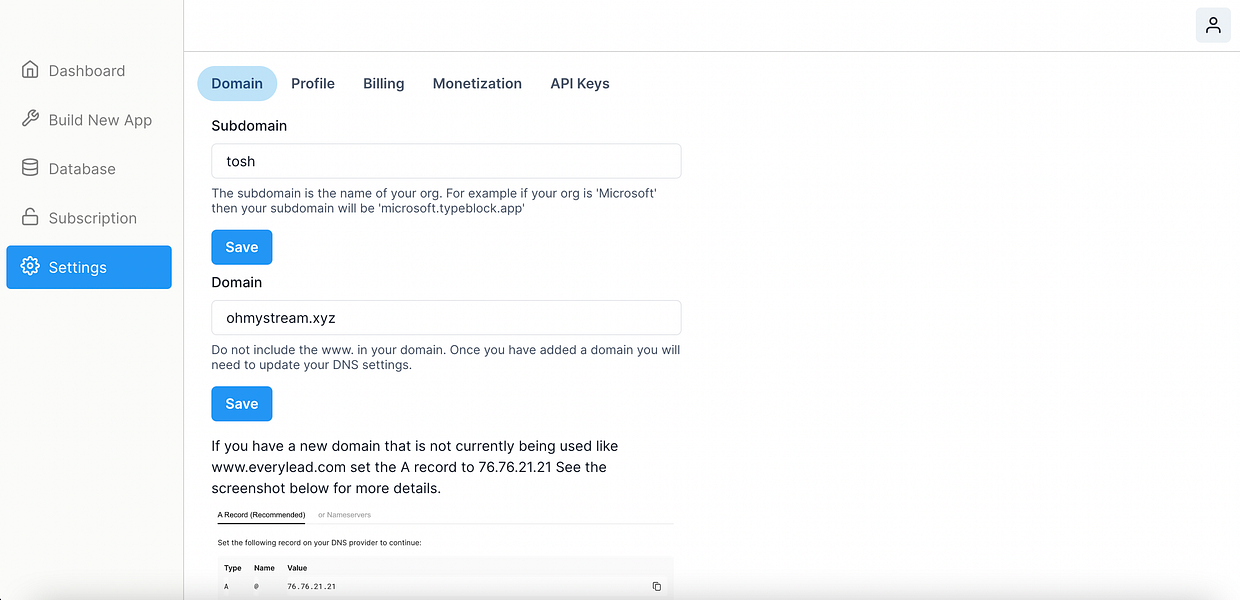Go to the API Keys tab
The image size is (1240, 600).
pyautogui.click(x=580, y=83)
